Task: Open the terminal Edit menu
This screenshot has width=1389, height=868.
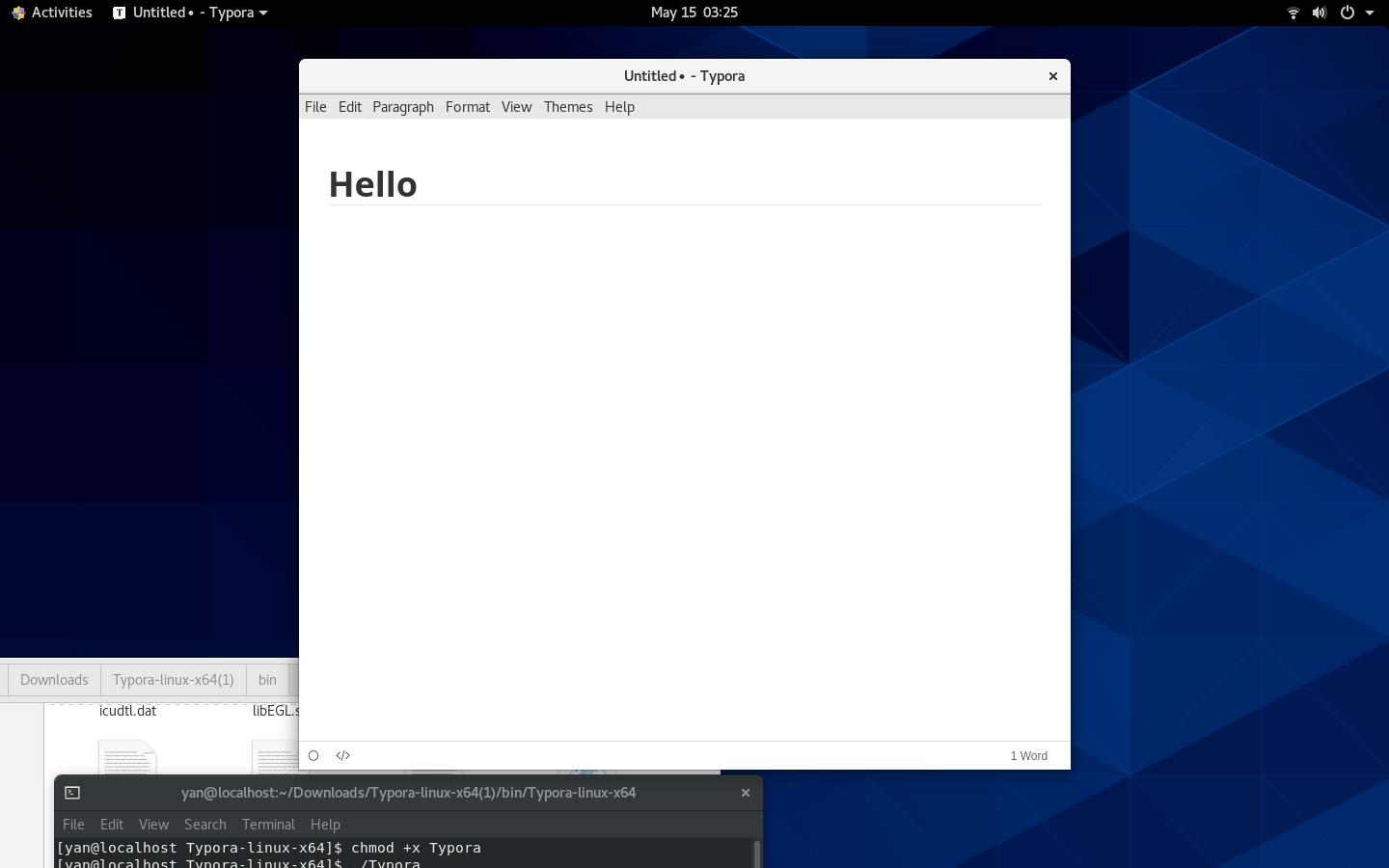Action: pyautogui.click(x=112, y=825)
